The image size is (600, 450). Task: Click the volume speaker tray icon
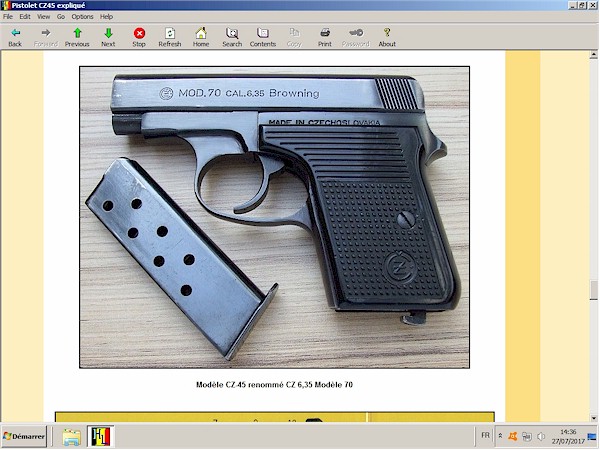click(541, 436)
